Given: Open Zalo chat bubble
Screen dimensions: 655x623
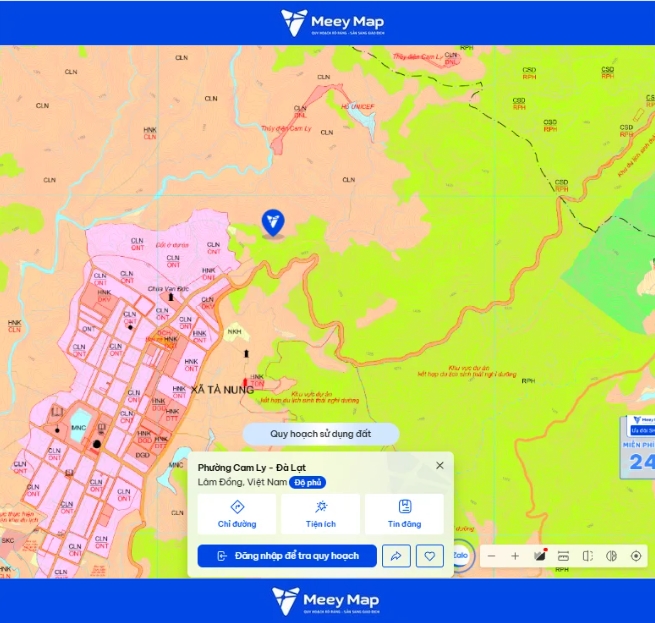Looking at the screenshot, I should (x=461, y=555).
